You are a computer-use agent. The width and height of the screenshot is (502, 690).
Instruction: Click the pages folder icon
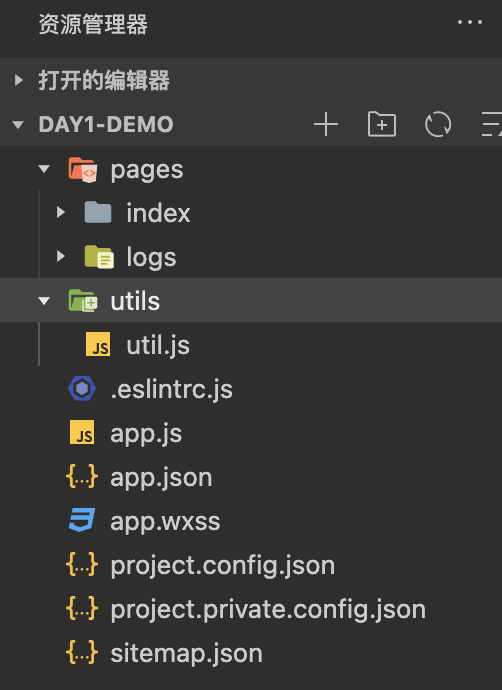83,169
